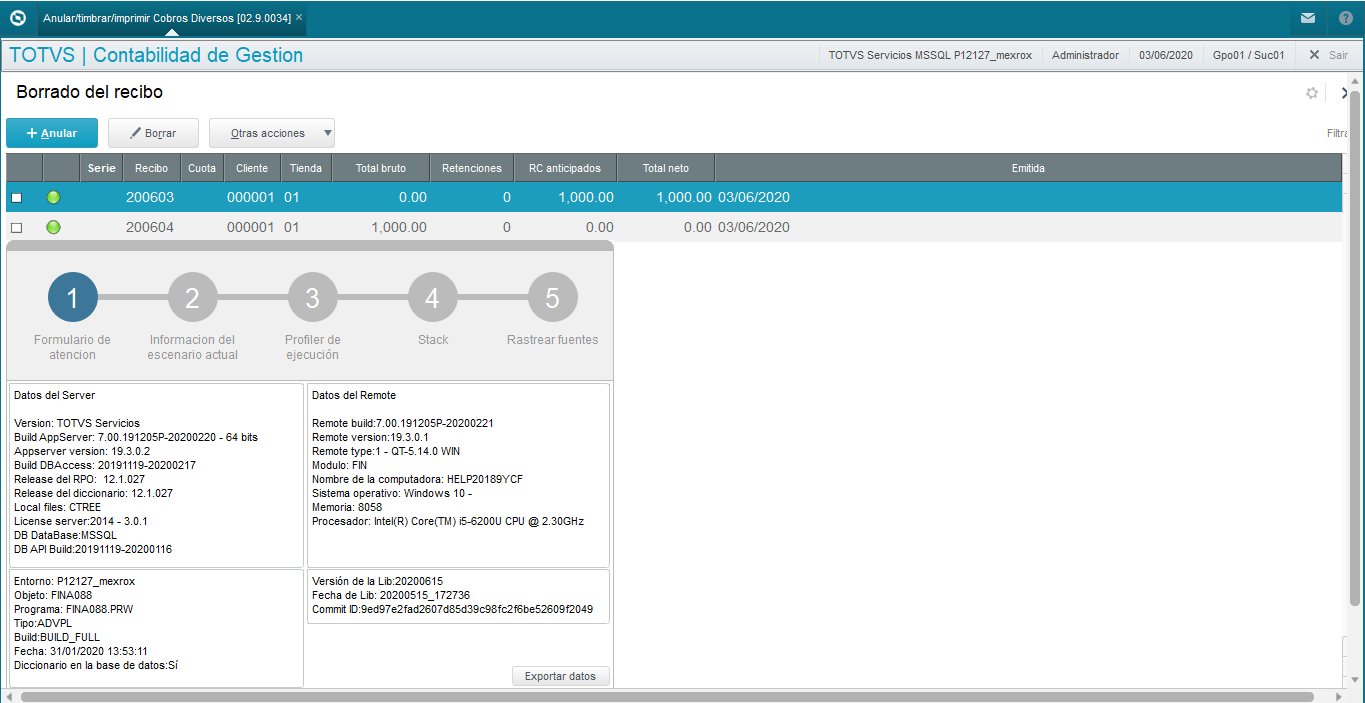
Task: Go to step 5 Rastrear fuentes
Action: [x=552, y=297]
